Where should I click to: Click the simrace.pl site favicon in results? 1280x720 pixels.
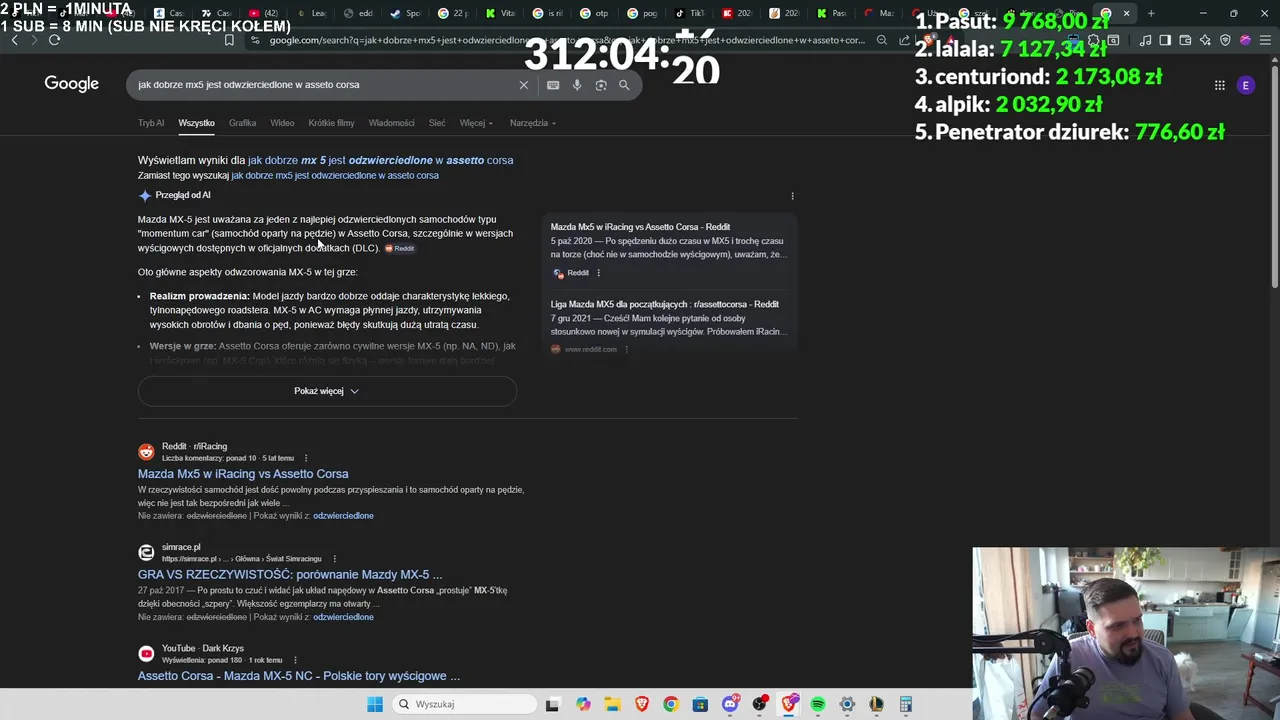click(146, 552)
